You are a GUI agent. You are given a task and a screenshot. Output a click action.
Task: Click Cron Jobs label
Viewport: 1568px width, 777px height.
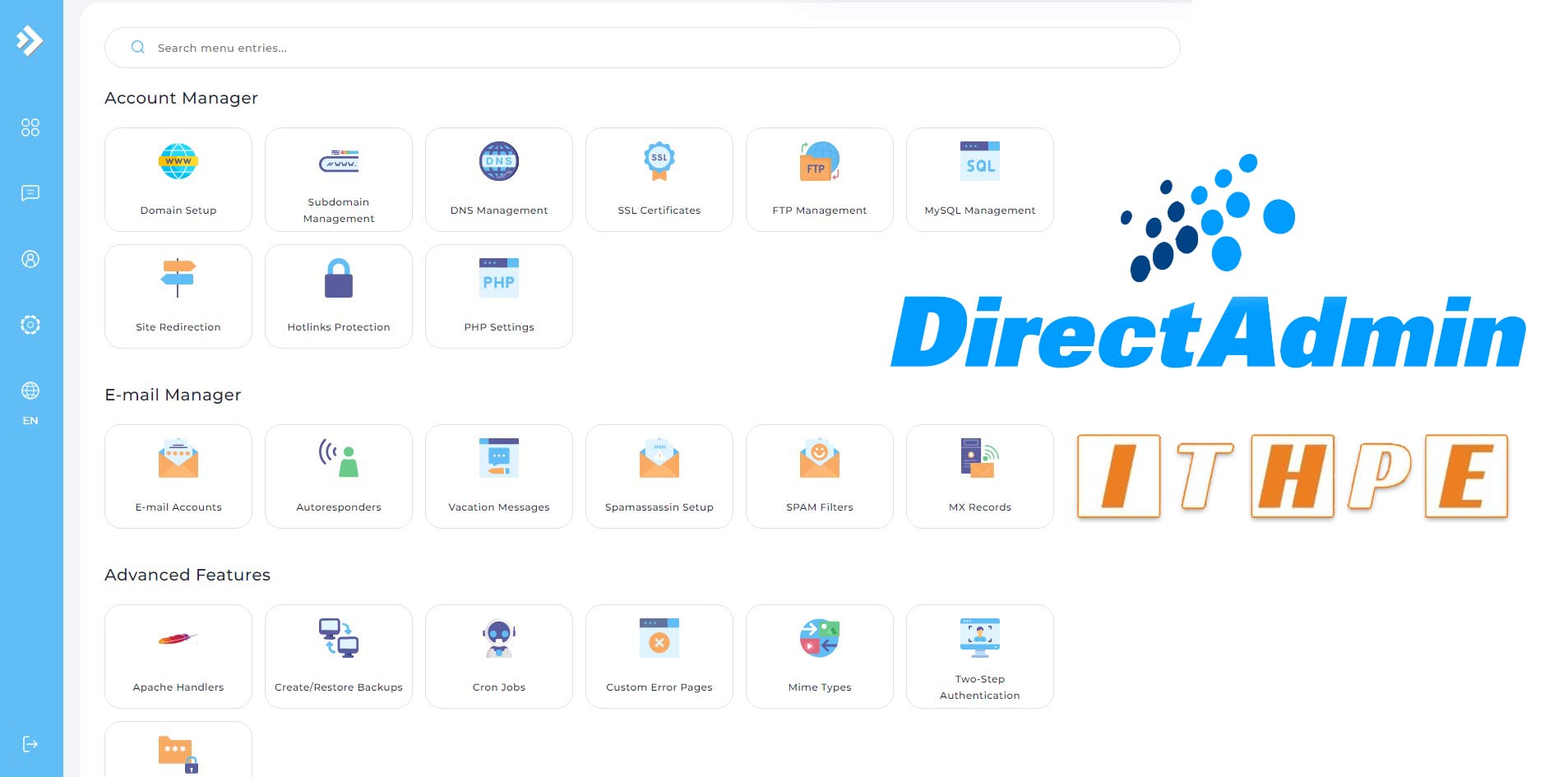499,687
